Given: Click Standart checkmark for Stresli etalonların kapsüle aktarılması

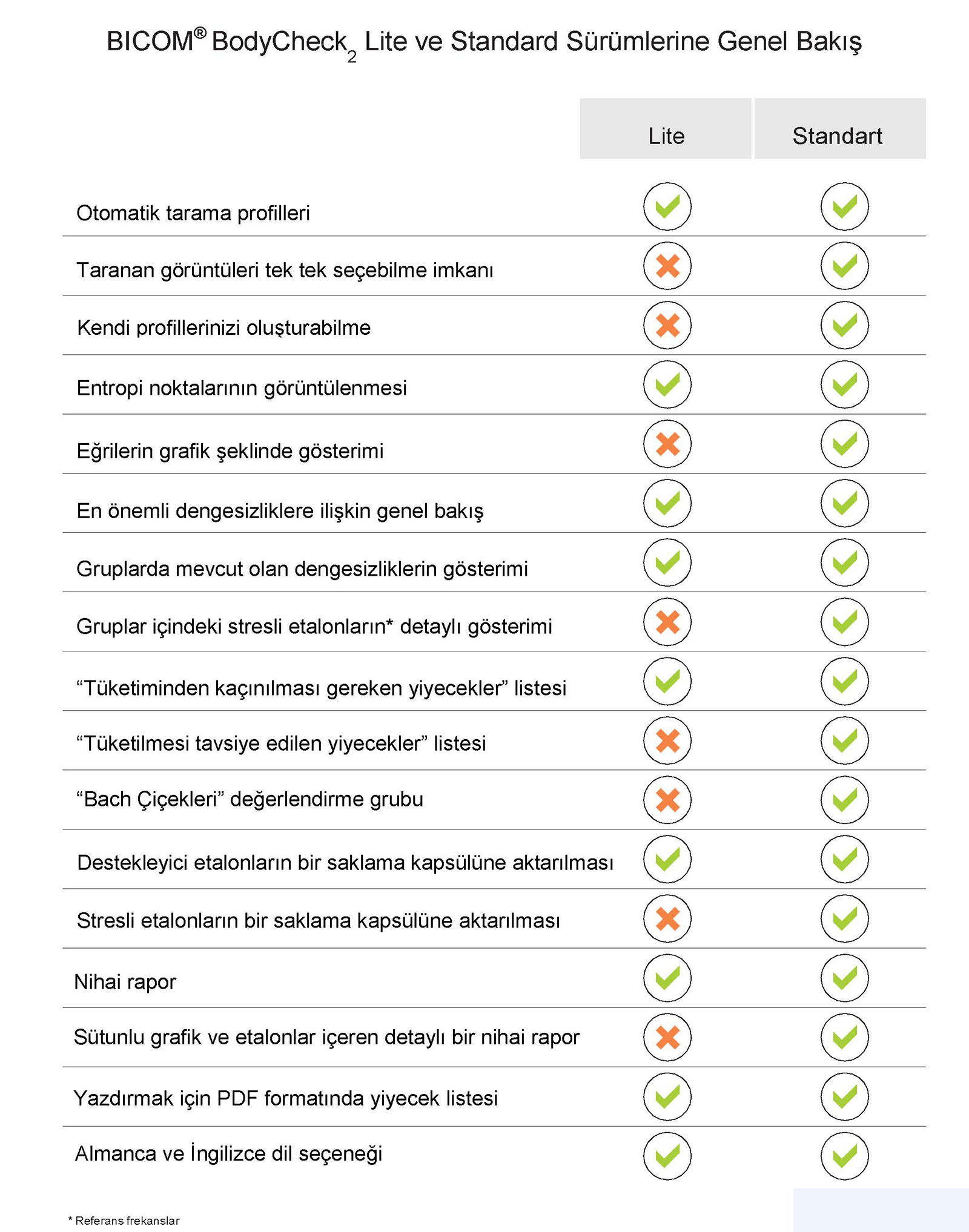Looking at the screenshot, I should [x=844, y=918].
